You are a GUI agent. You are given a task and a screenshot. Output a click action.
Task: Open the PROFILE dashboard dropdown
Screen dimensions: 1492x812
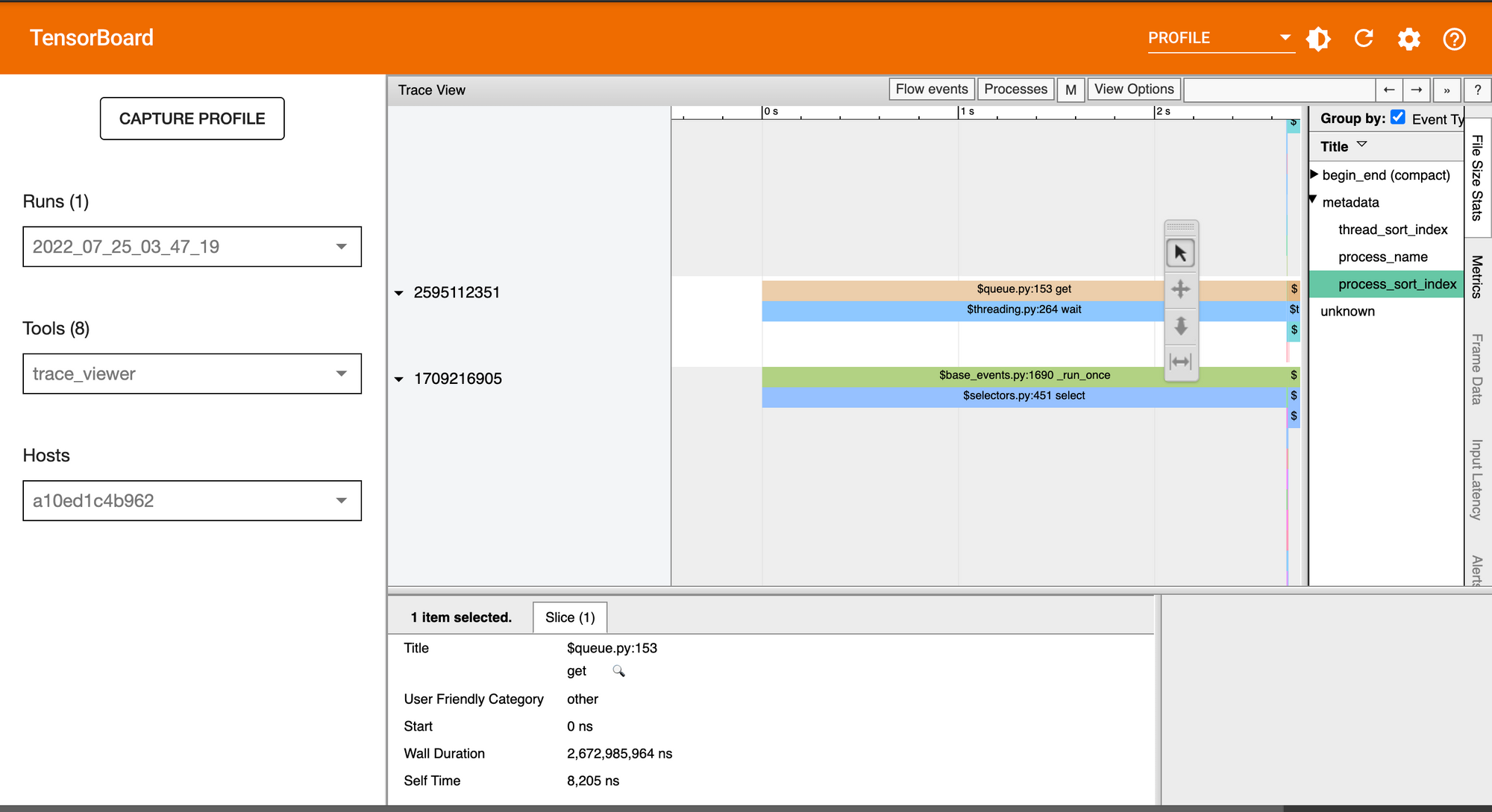point(1220,38)
